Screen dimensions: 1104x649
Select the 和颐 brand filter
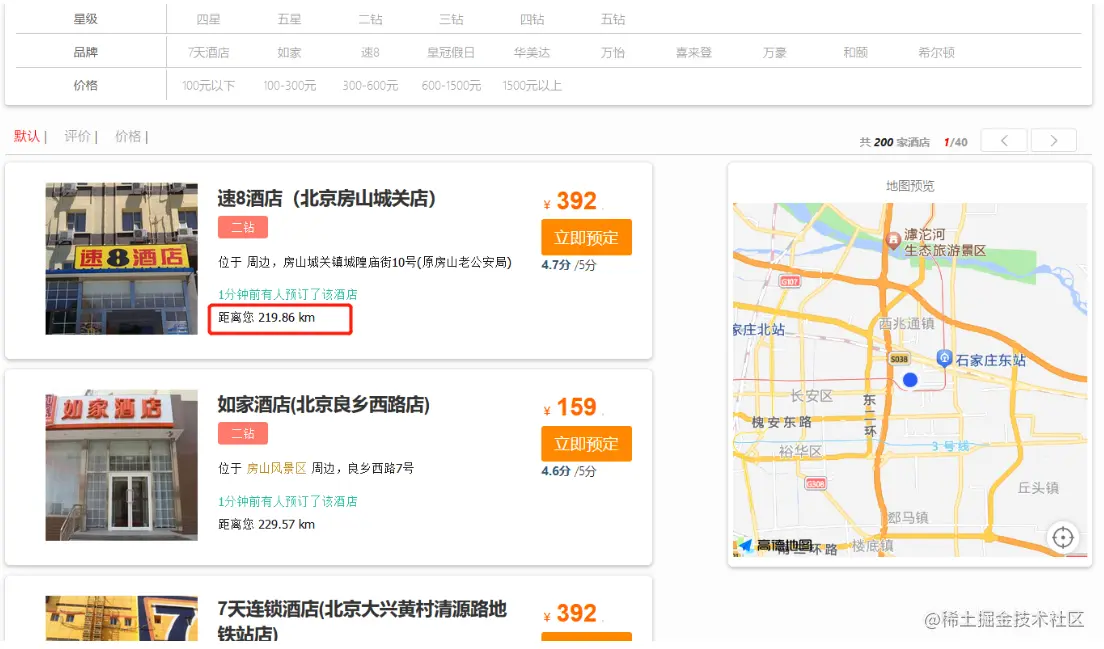tap(855, 53)
